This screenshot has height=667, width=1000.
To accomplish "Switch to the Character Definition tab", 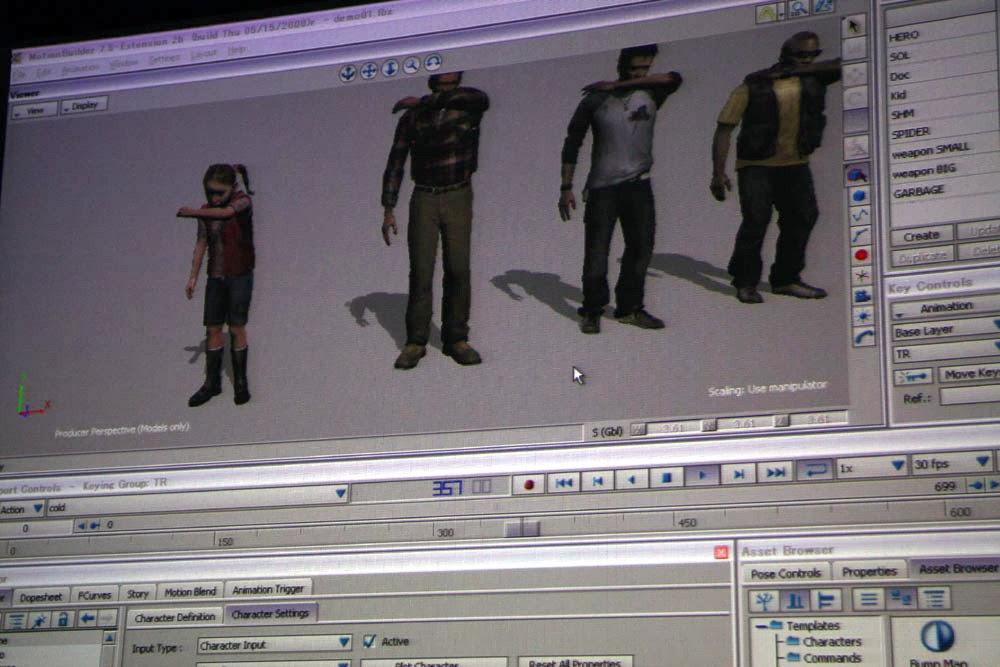I will [x=180, y=616].
